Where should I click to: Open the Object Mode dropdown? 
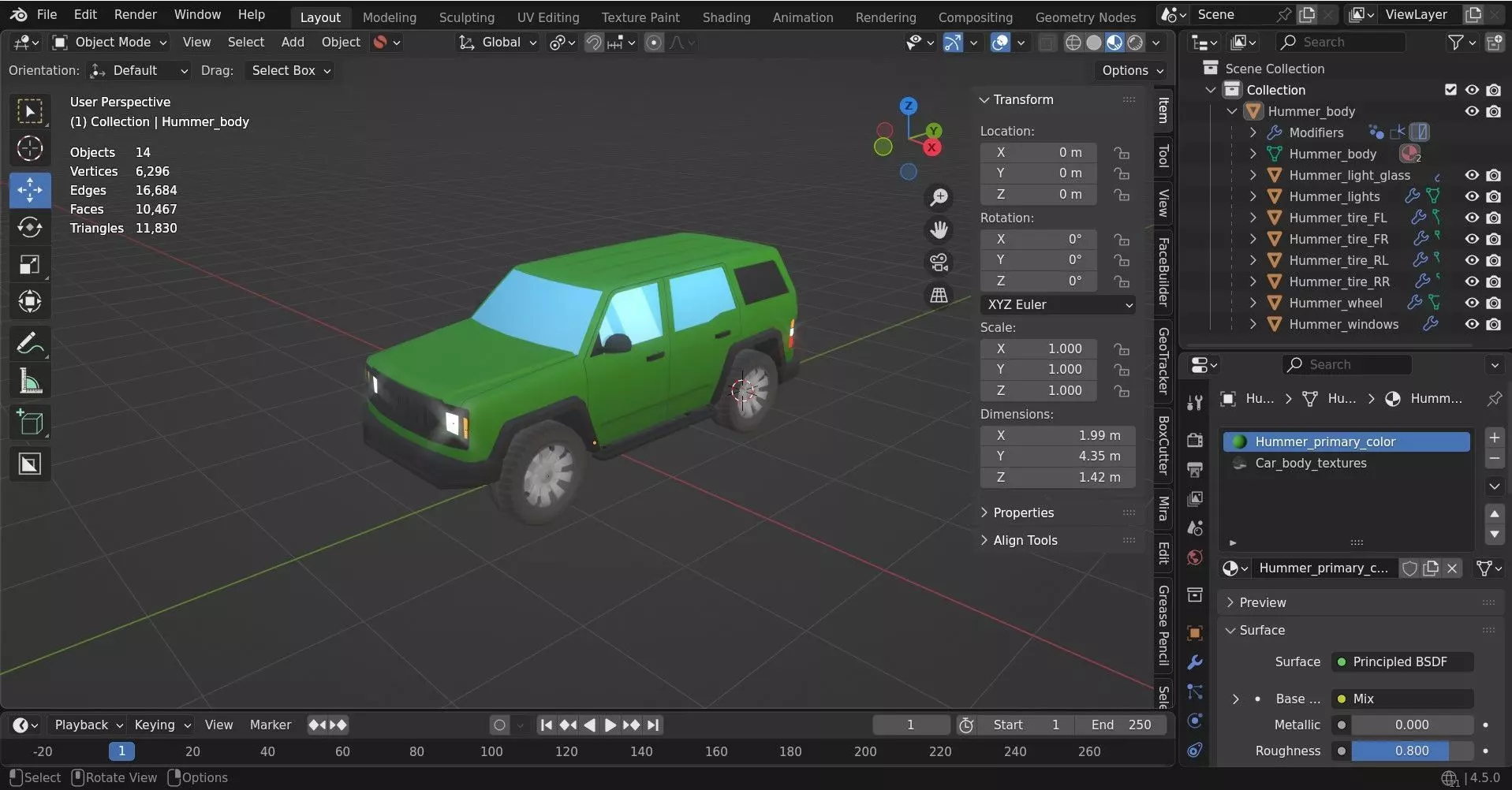110,43
